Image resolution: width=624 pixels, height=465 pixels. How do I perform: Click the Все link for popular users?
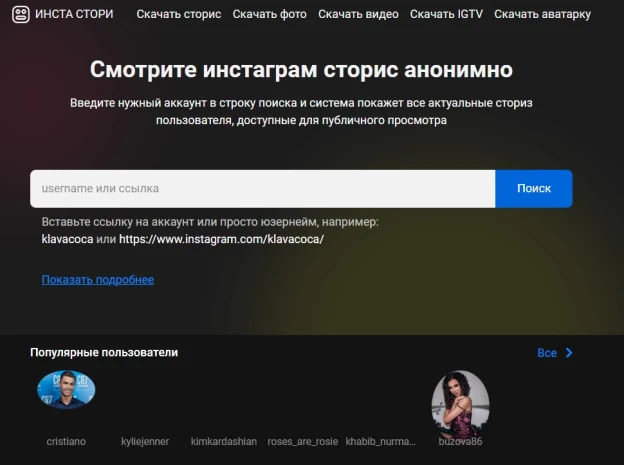[547, 353]
